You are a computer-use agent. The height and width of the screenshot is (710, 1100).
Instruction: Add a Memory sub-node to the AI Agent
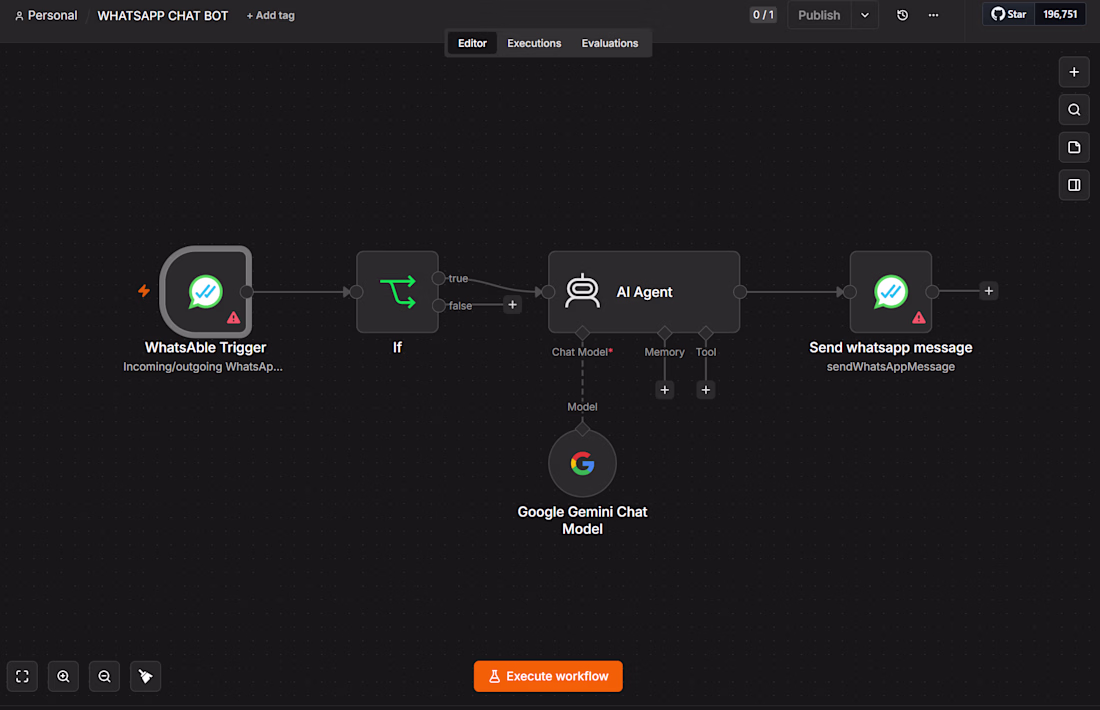[x=664, y=390]
